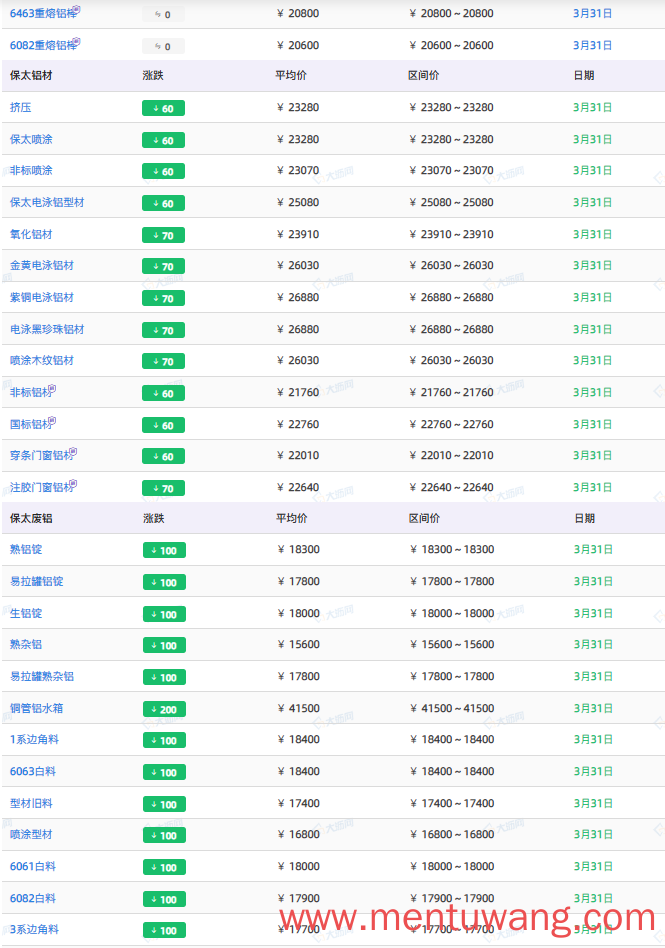665x948 pixels.
Task: Click the 3月31日 date in 金黄电泳铝材 row
Action: 592,265
